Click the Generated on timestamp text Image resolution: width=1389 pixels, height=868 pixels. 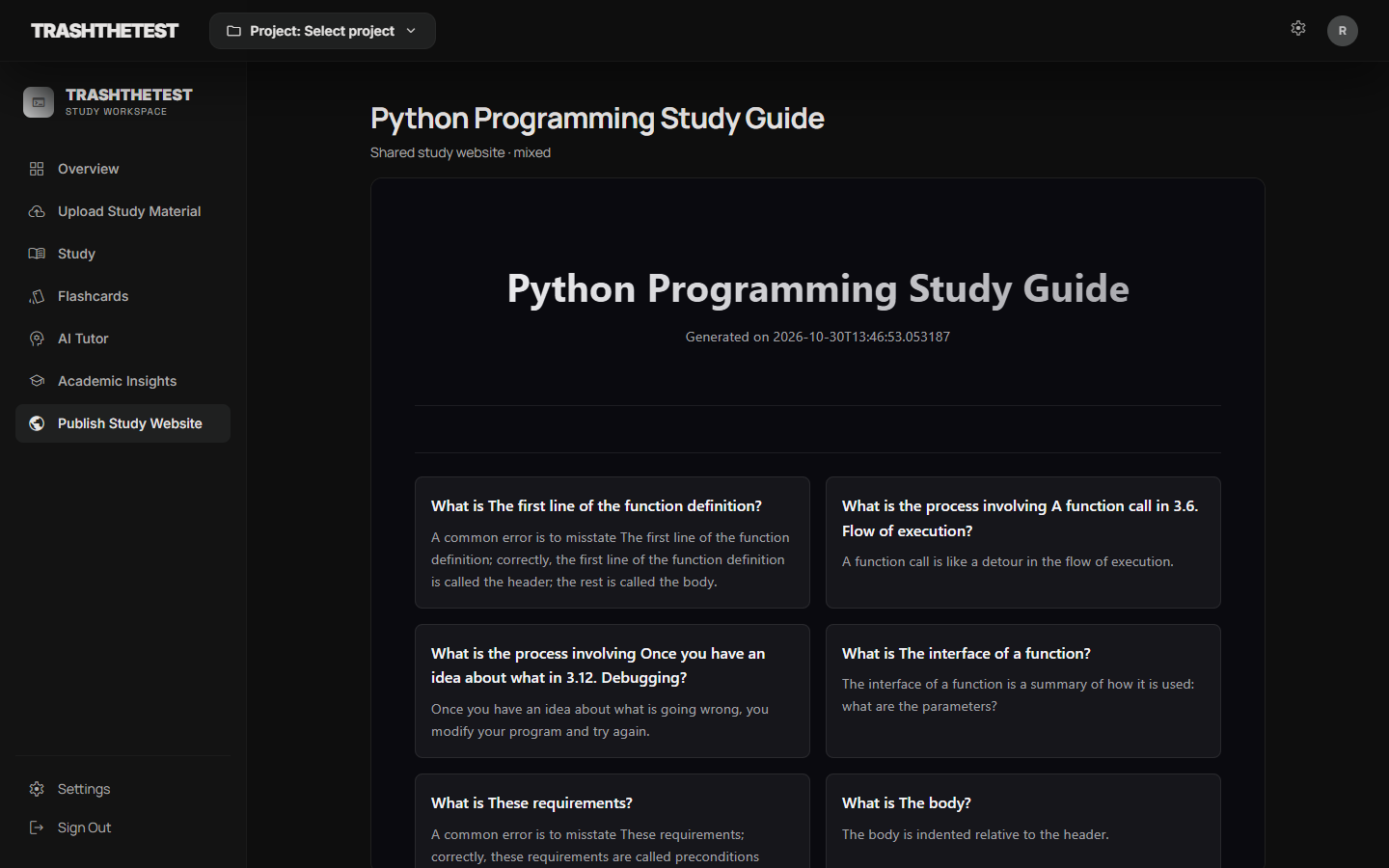tap(818, 337)
